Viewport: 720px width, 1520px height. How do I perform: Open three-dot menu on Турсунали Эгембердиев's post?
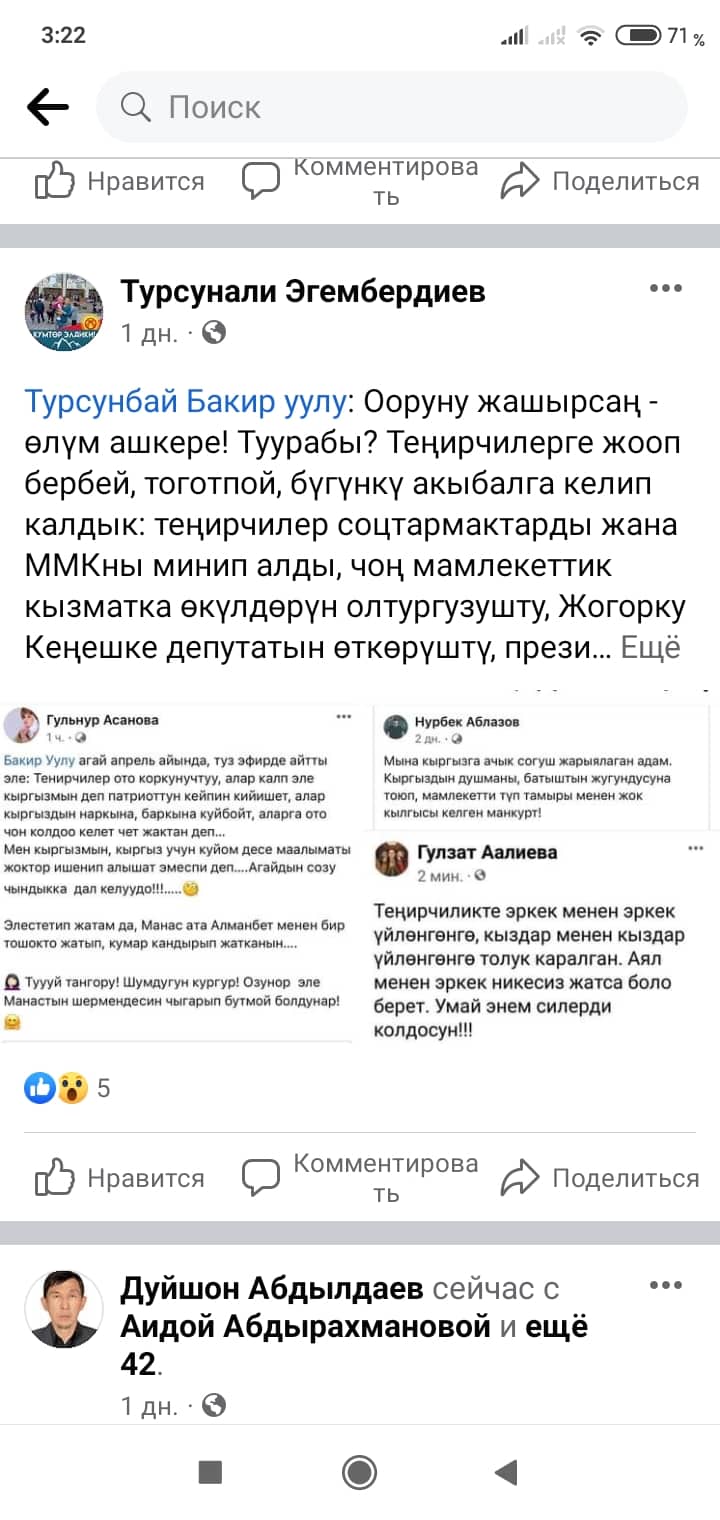pos(665,289)
